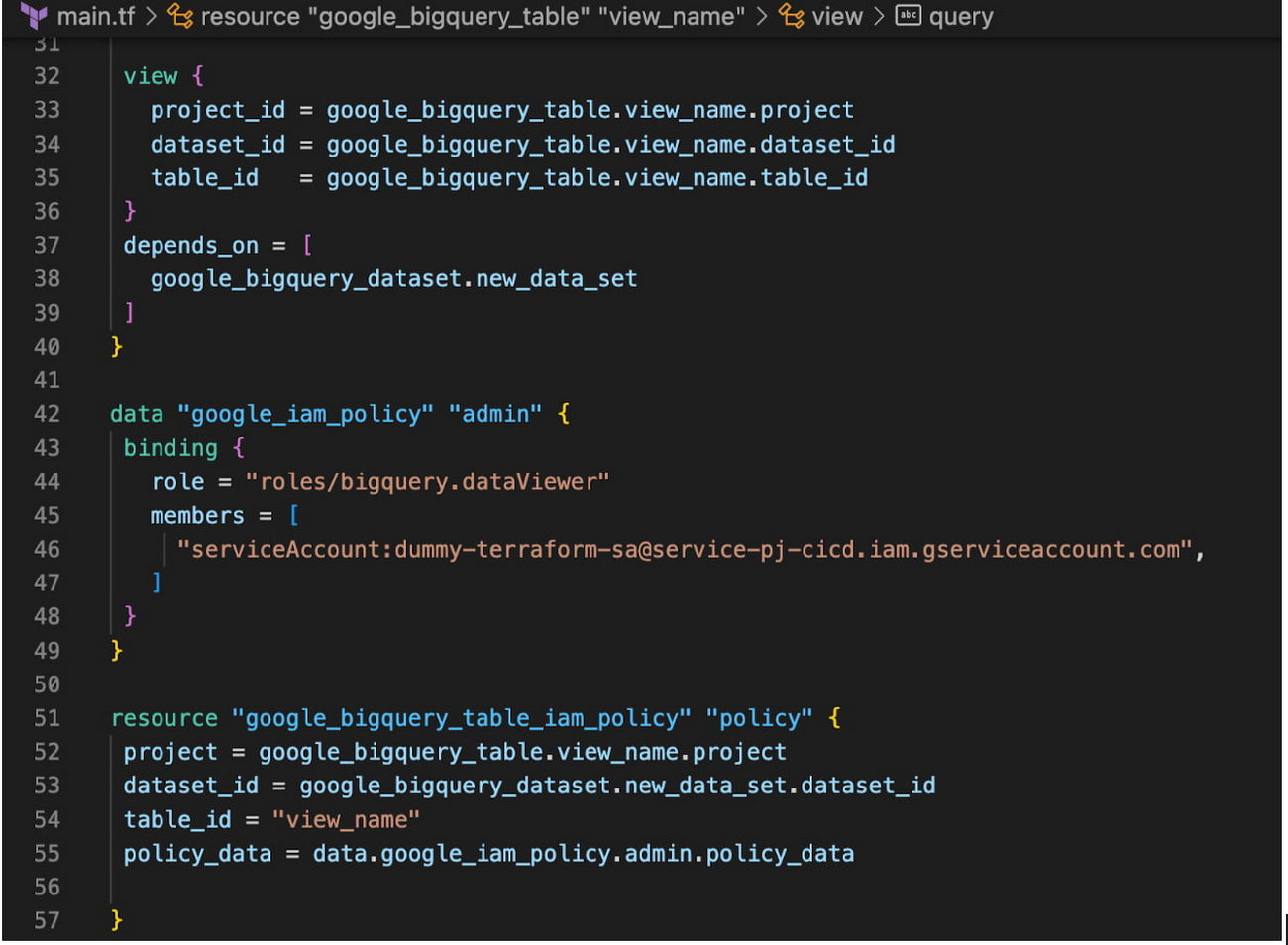Click line number 42

(47, 414)
